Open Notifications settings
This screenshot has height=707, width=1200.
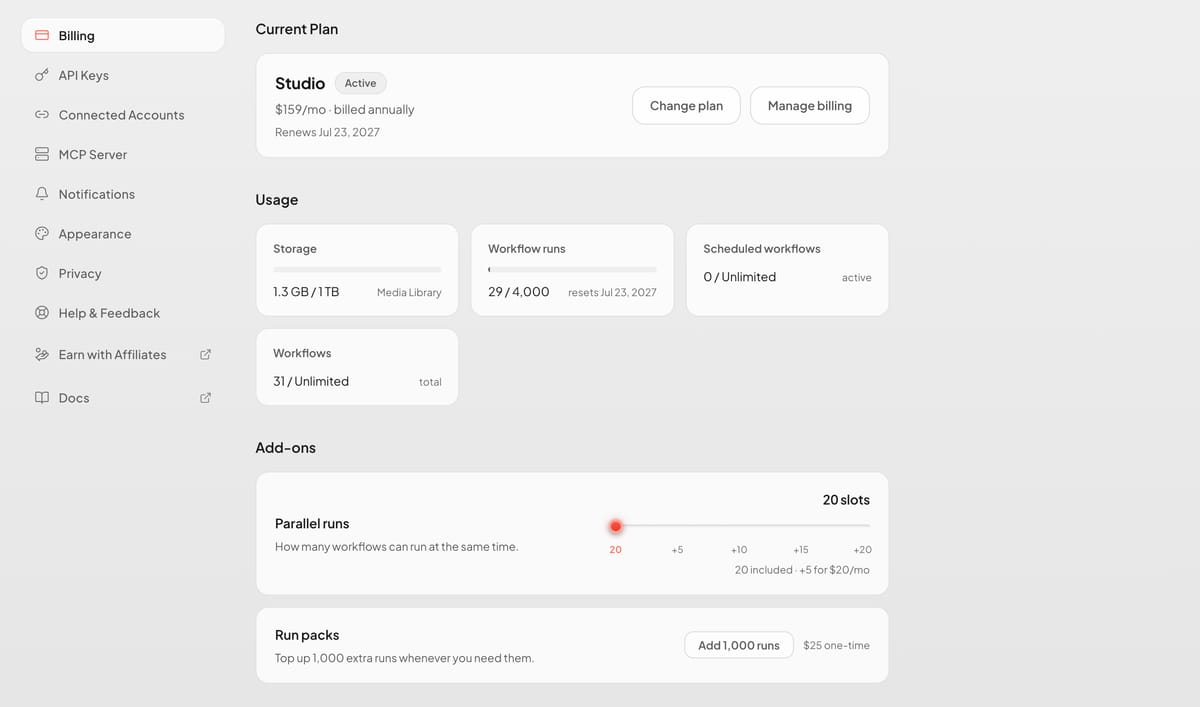click(123, 194)
